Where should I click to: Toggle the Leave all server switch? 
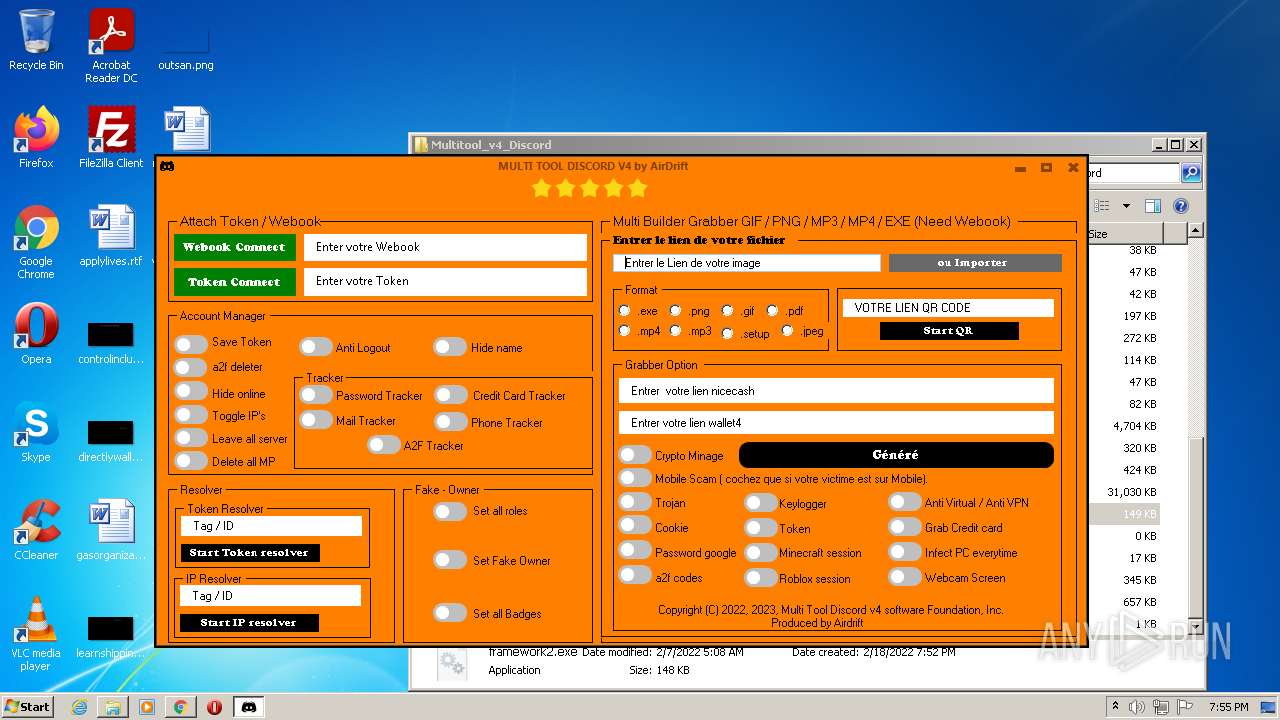(191, 438)
